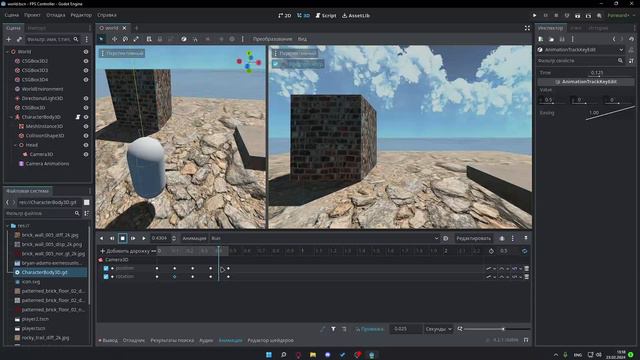Screen dimensions: 640x360
Task: Open the Вывод bottom panel
Action: coord(108,340)
